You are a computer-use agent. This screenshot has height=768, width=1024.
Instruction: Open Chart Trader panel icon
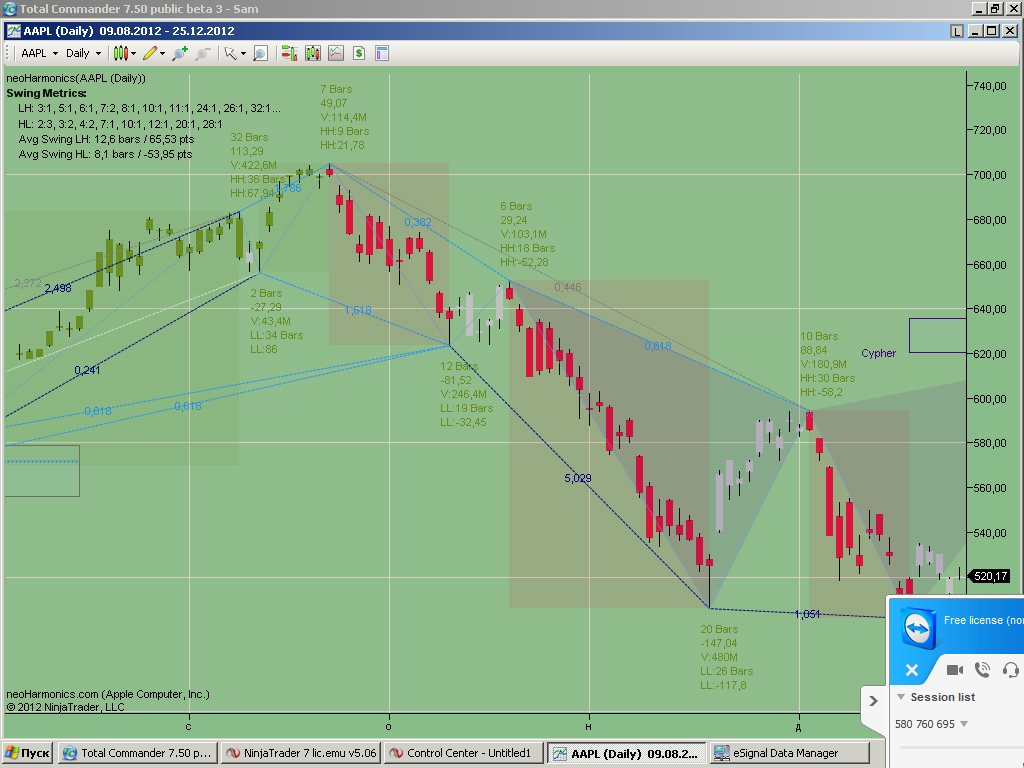289,53
